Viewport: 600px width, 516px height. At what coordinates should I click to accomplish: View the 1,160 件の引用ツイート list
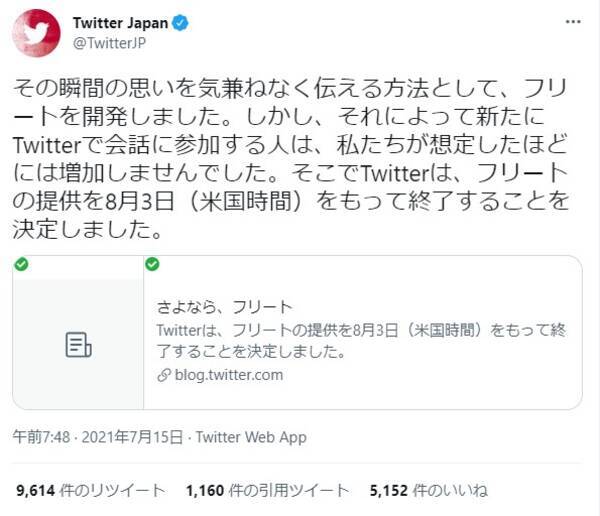[267, 490]
